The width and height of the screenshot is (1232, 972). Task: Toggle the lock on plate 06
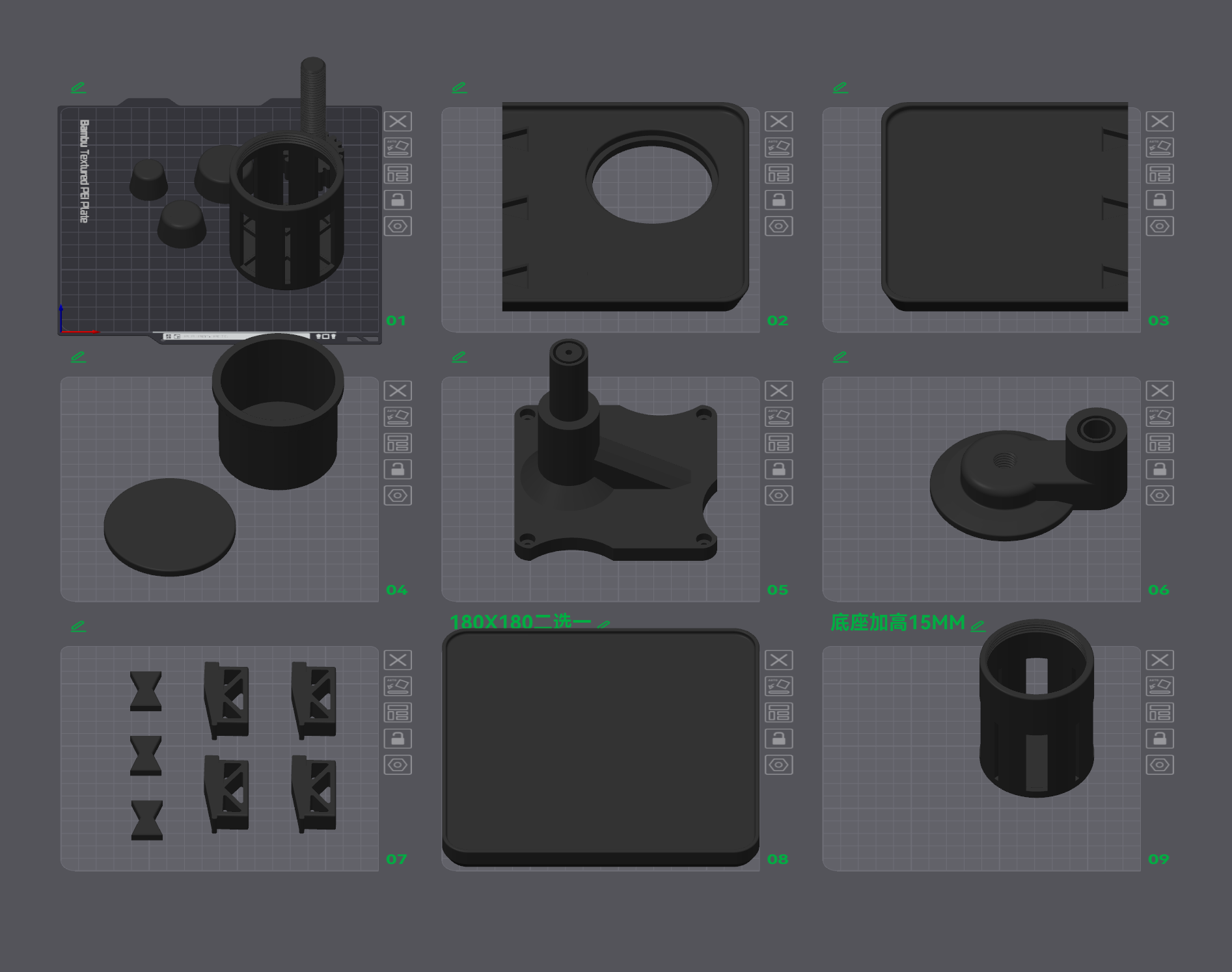click(1160, 469)
